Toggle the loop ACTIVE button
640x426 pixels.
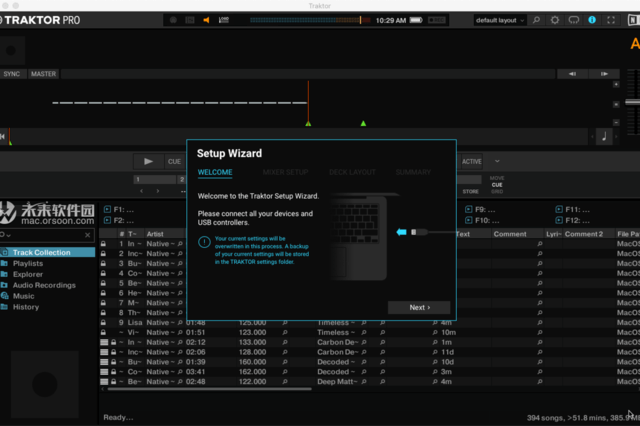coord(471,162)
